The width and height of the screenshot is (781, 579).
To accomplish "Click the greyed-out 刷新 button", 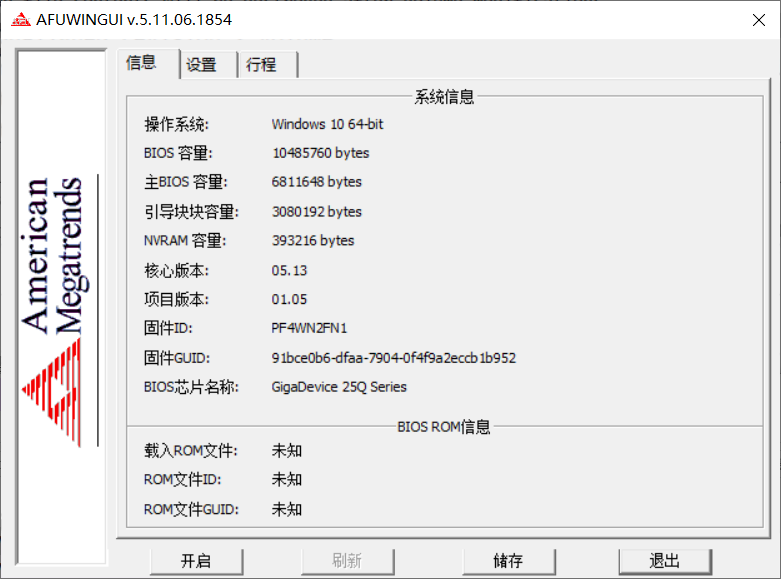I will click(347, 561).
